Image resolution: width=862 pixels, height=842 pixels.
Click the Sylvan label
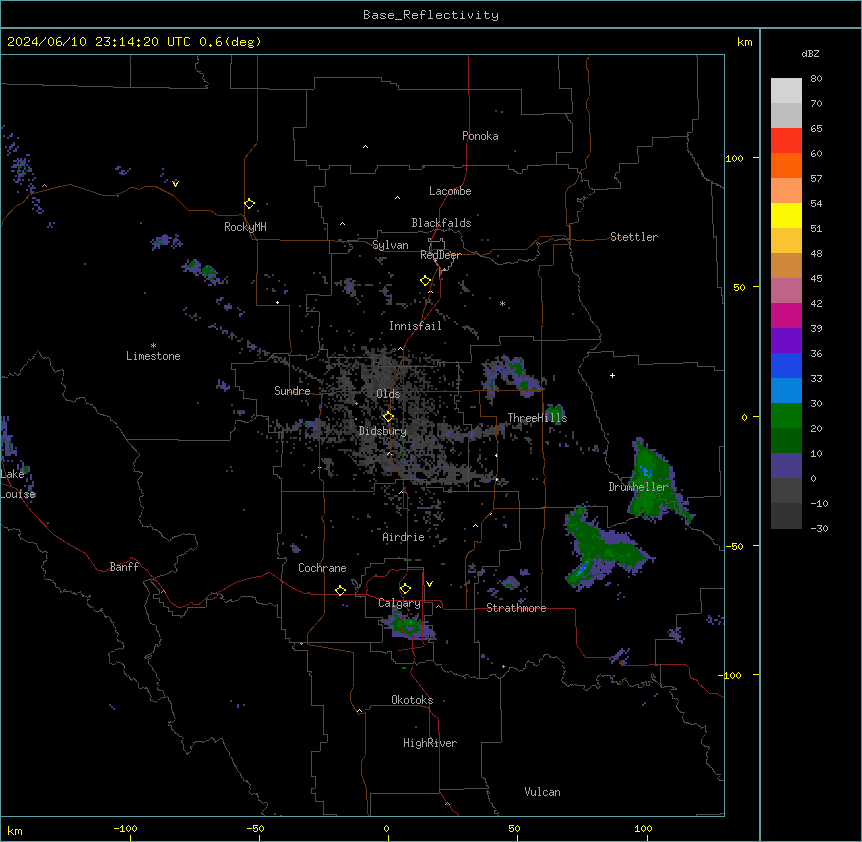(390, 245)
